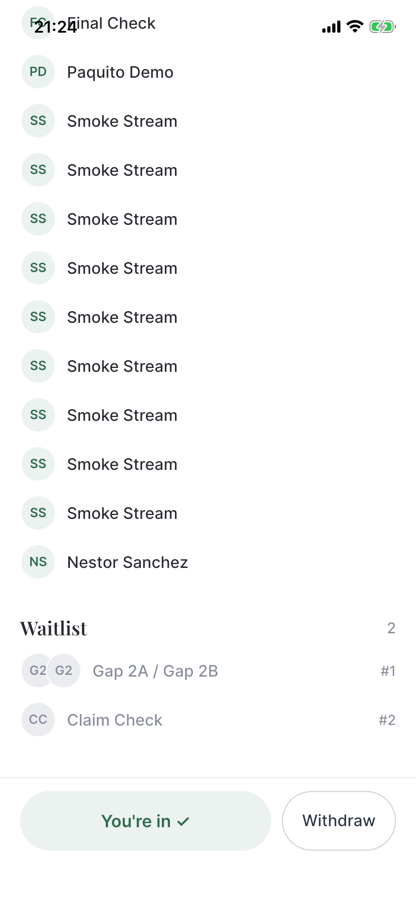Tap the Wi-Fi icon in status bar

point(355,26)
